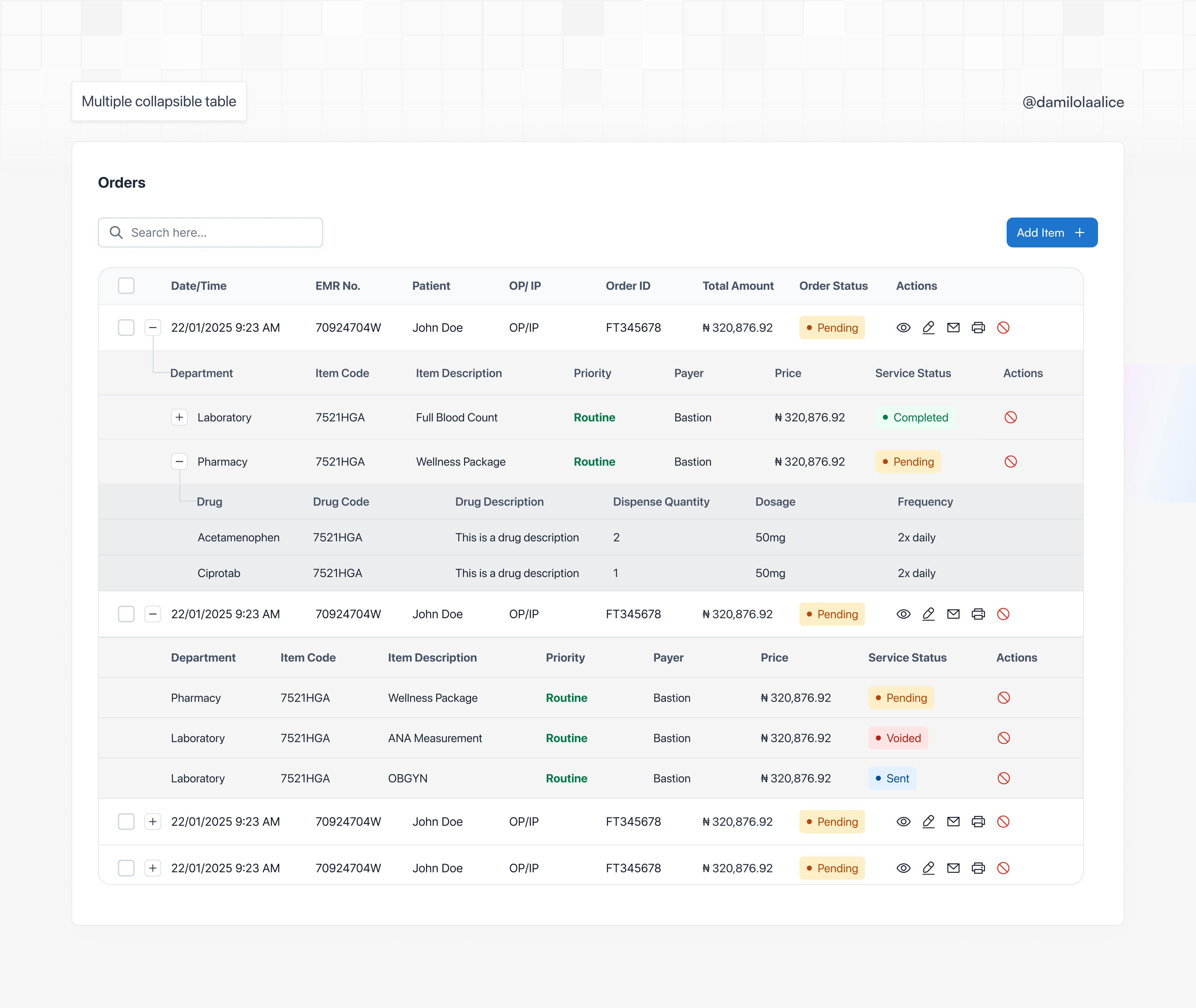Image resolution: width=1196 pixels, height=1008 pixels.
Task: Click the Orders heading
Action: coord(121,182)
